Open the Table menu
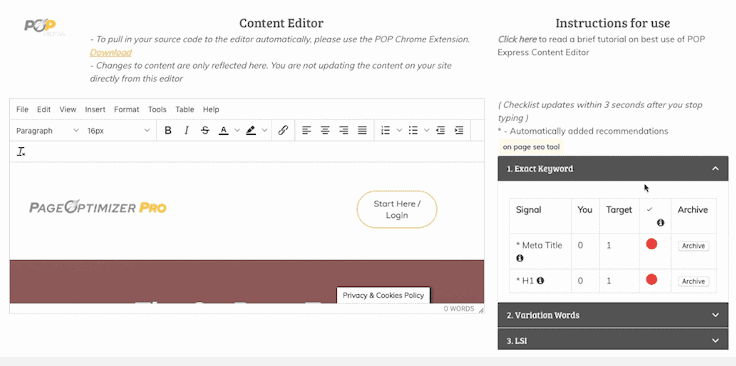 (184, 109)
